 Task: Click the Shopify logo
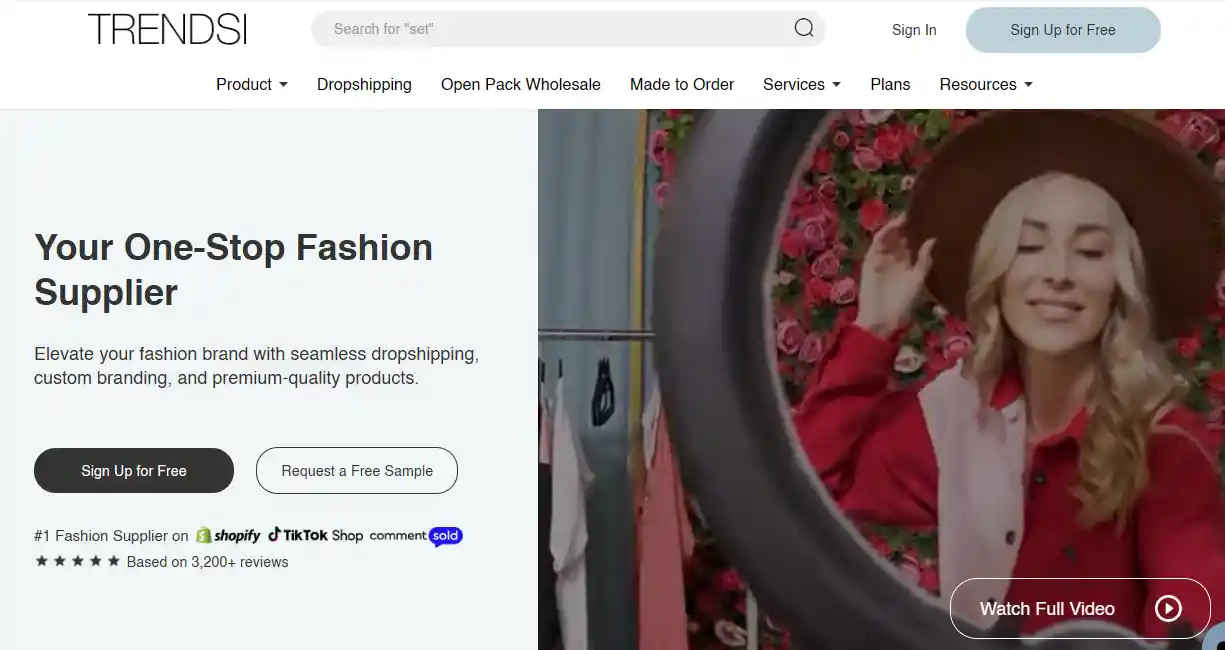[x=228, y=535]
